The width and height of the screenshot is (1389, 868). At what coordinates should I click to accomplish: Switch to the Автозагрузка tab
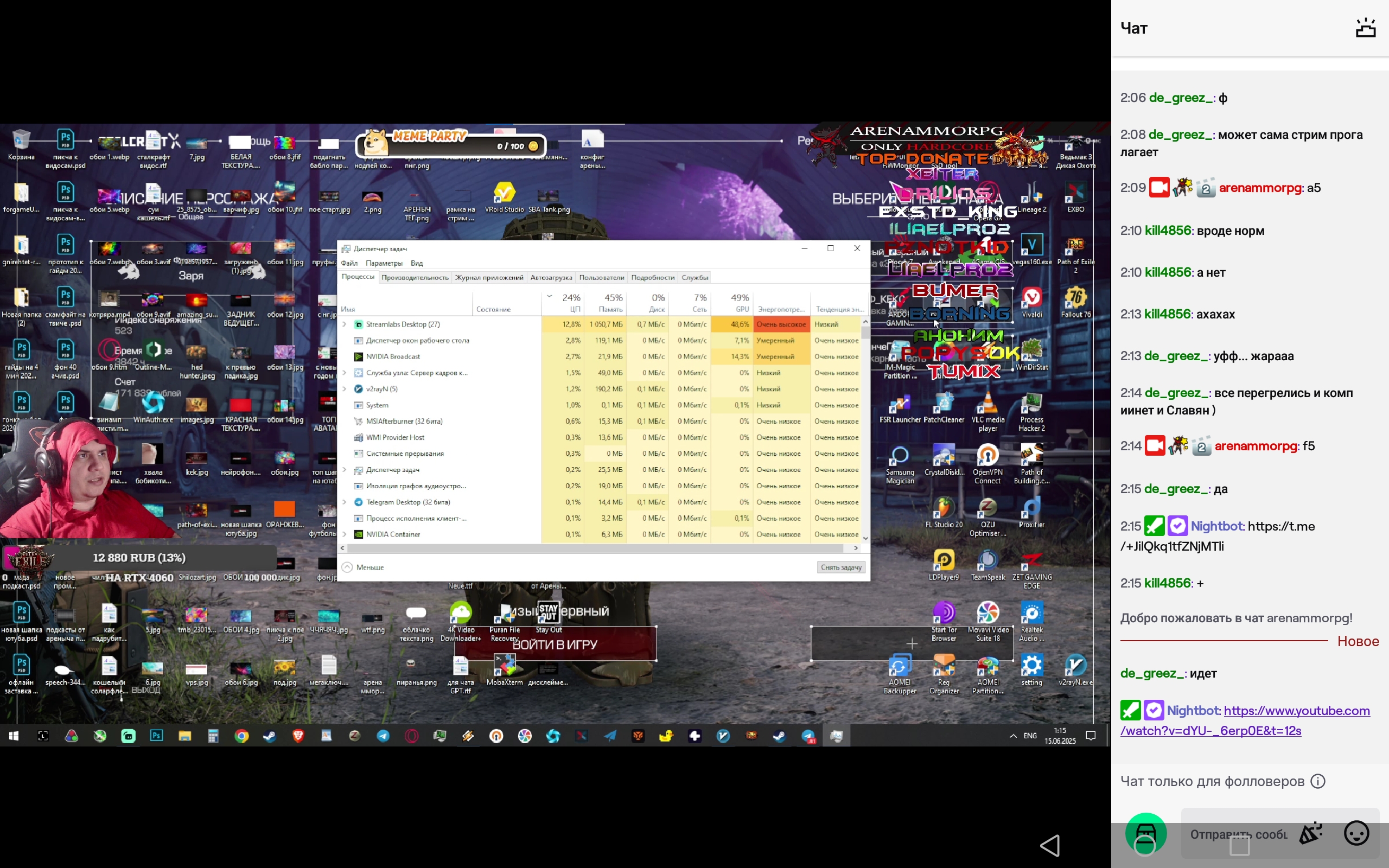(551, 277)
